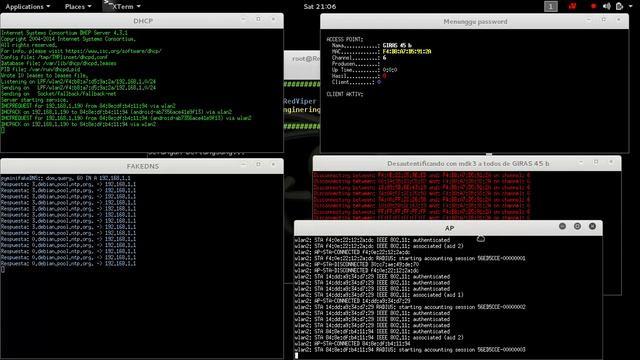Focus the FAKEDNS window title bar

[142, 166]
